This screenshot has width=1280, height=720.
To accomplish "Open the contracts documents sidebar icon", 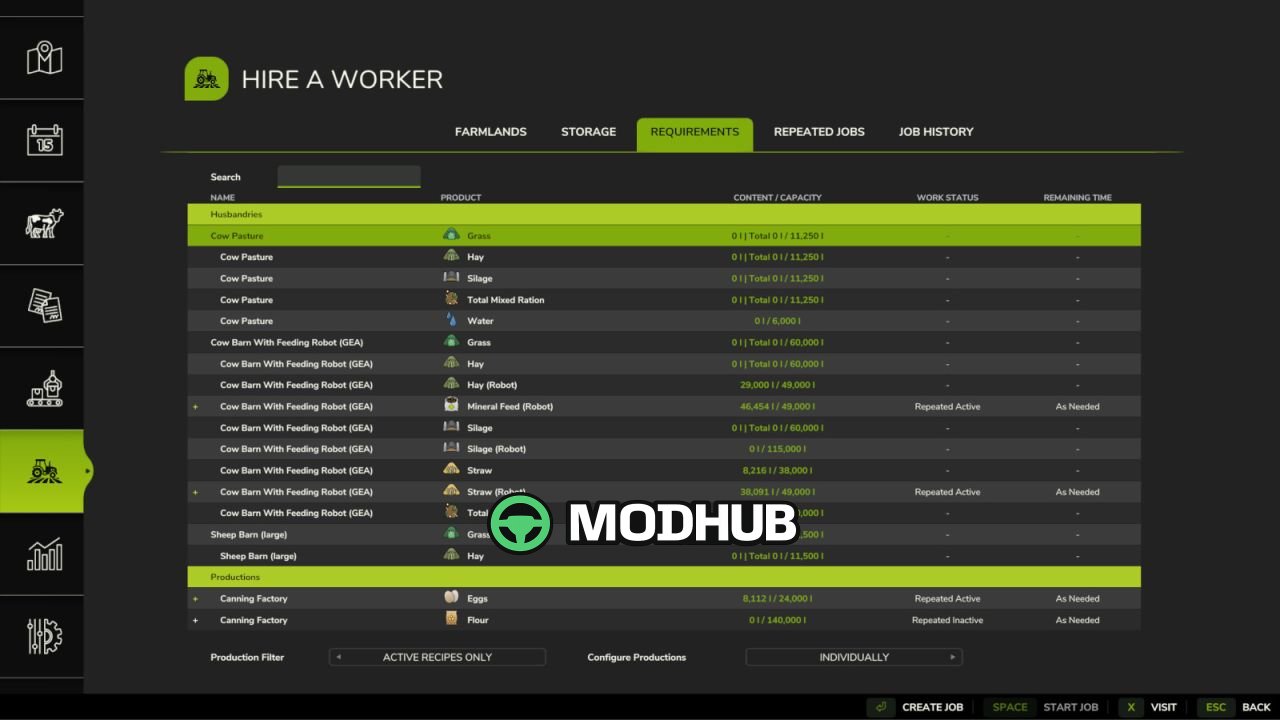I will point(44,305).
